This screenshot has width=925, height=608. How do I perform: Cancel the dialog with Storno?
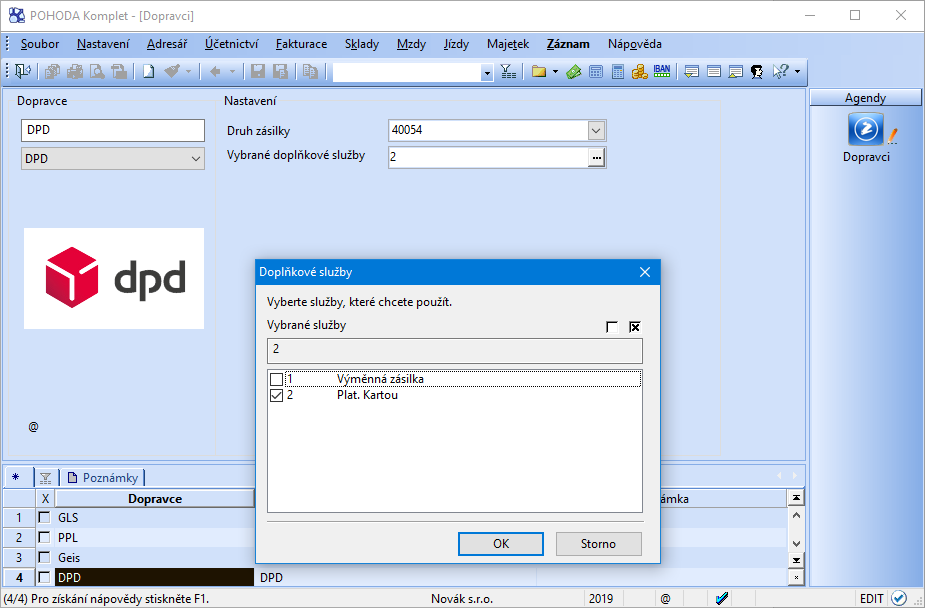pos(598,544)
